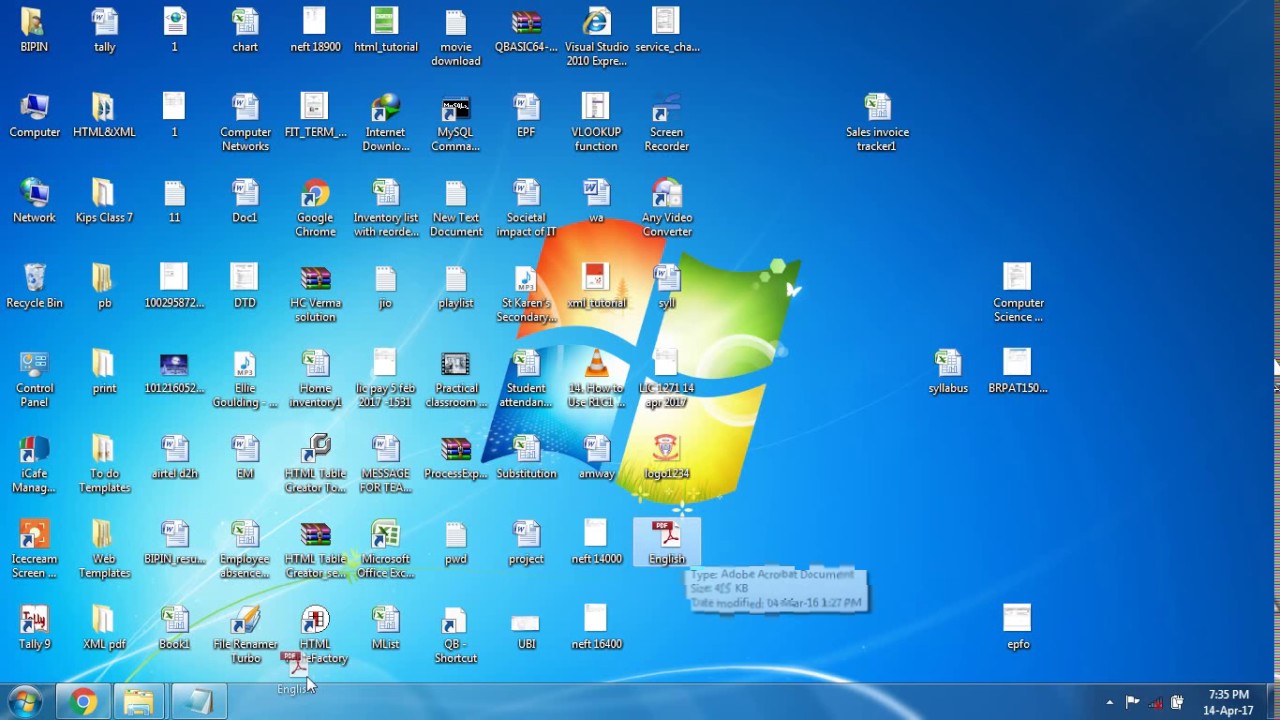Select the neft 16400 file
This screenshot has height=720, width=1280.
(596, 619)
